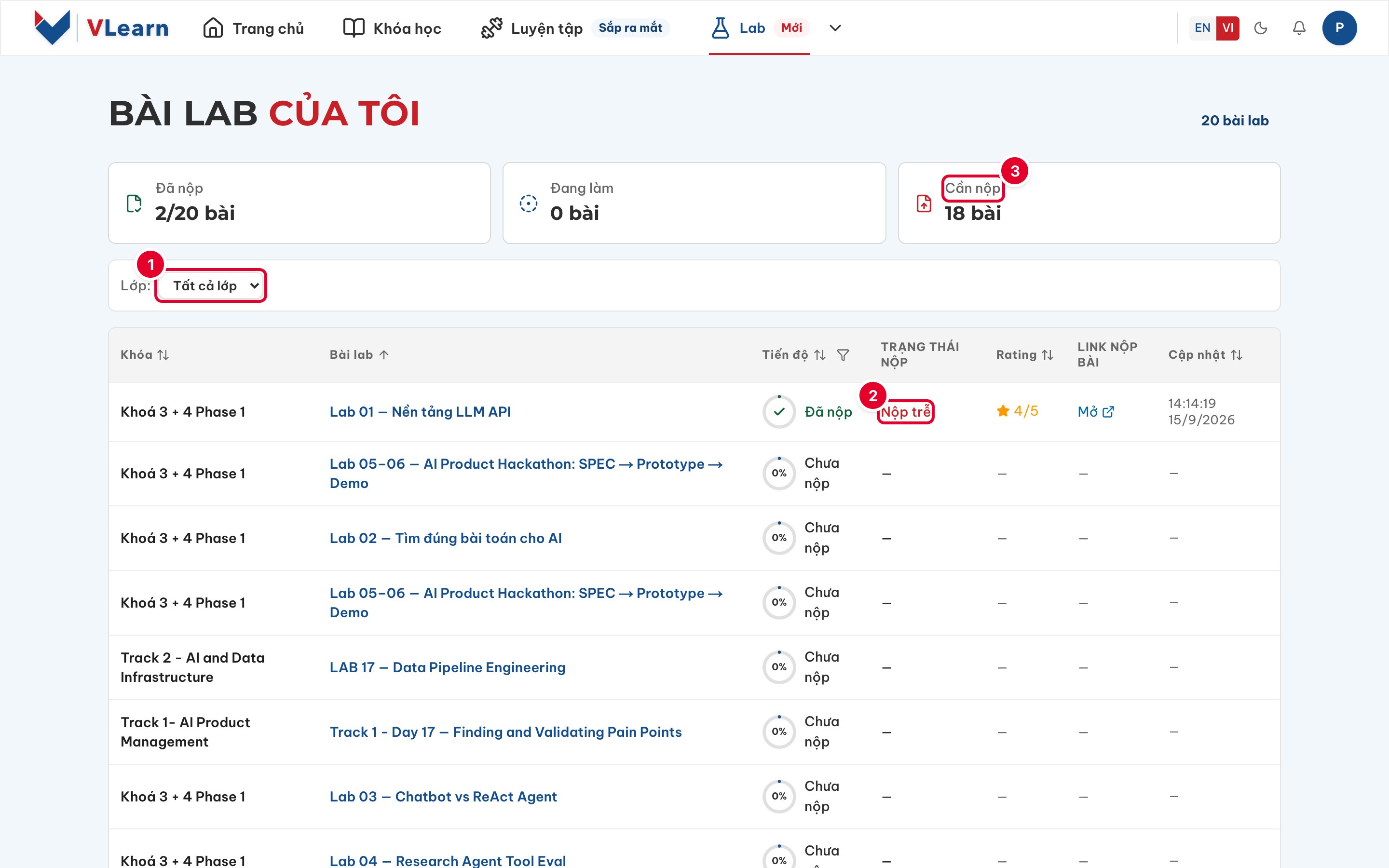This screenshot has width=1389, height=868.
Task: Sort by the Cập nhật column header
Action: tap(1205, 355)
